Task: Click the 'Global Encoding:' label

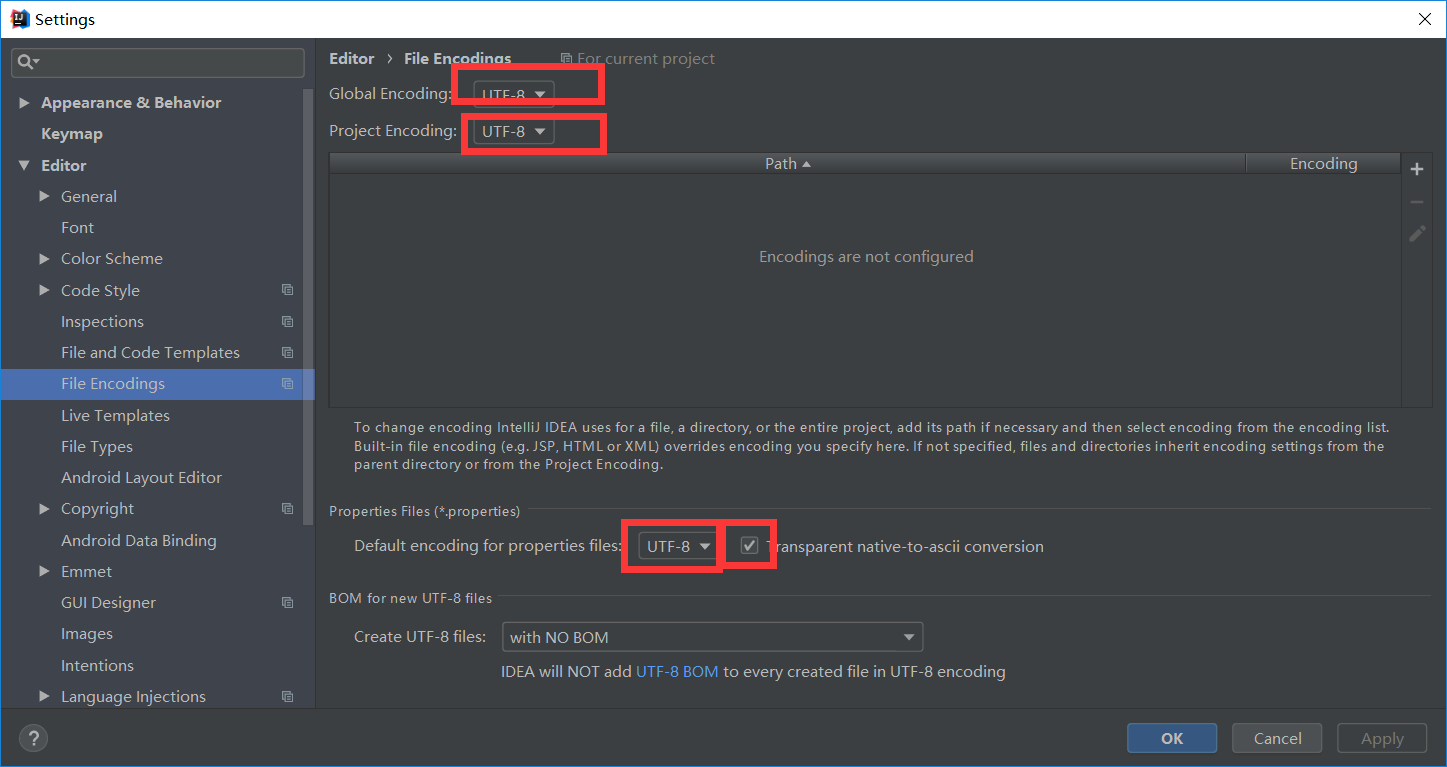Action: [390, 94]
